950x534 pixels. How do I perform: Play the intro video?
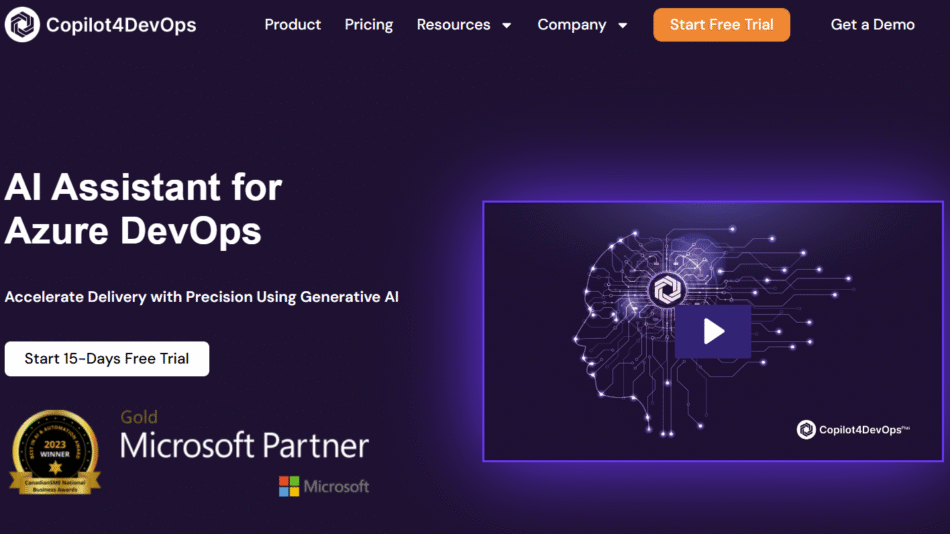pyautogui.click(x=713, y=332)
